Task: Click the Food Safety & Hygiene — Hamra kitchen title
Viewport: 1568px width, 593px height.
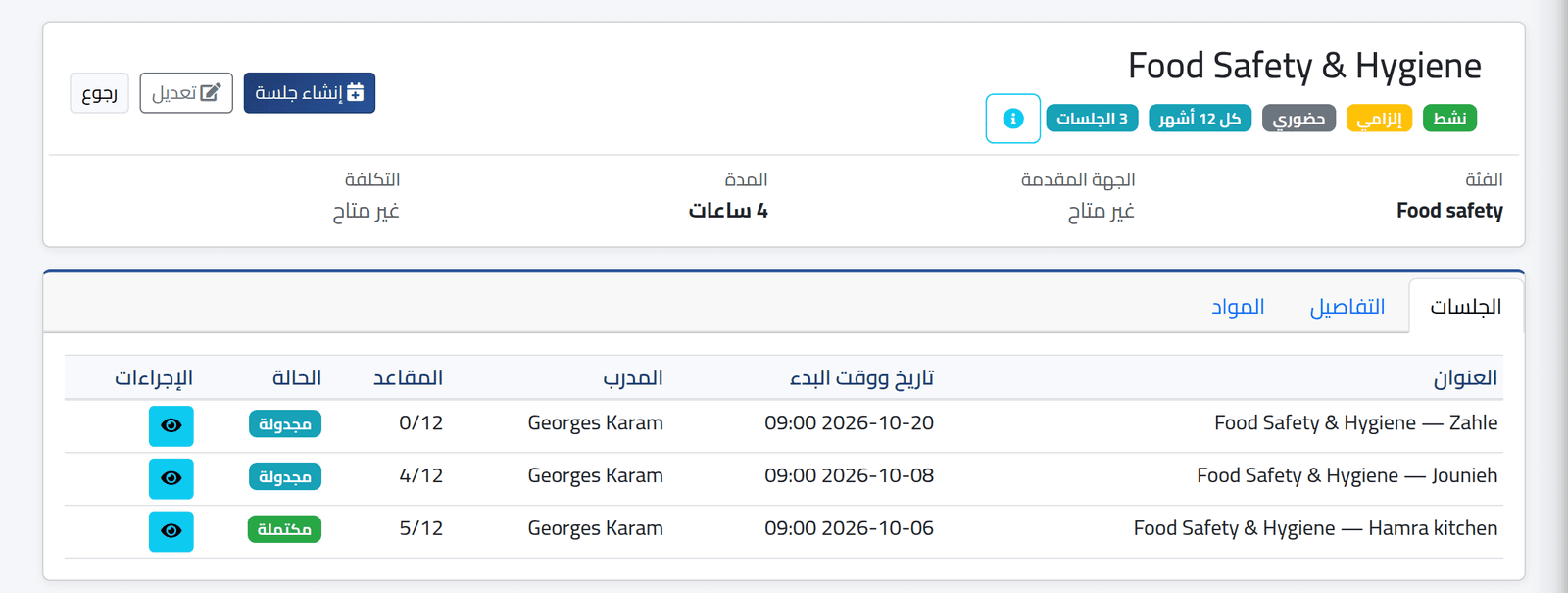Action: [x=1316, y=529]
